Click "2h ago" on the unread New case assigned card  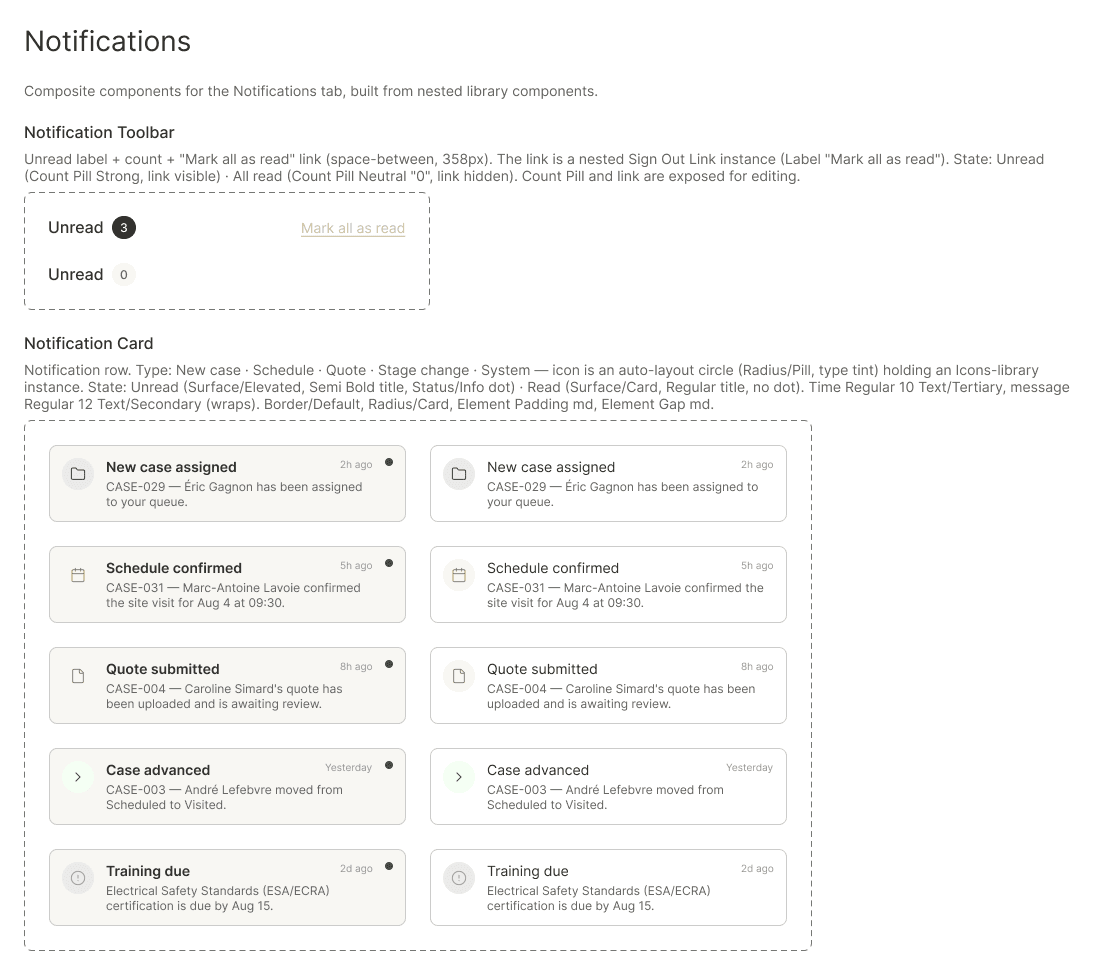(x=356, y=464)
